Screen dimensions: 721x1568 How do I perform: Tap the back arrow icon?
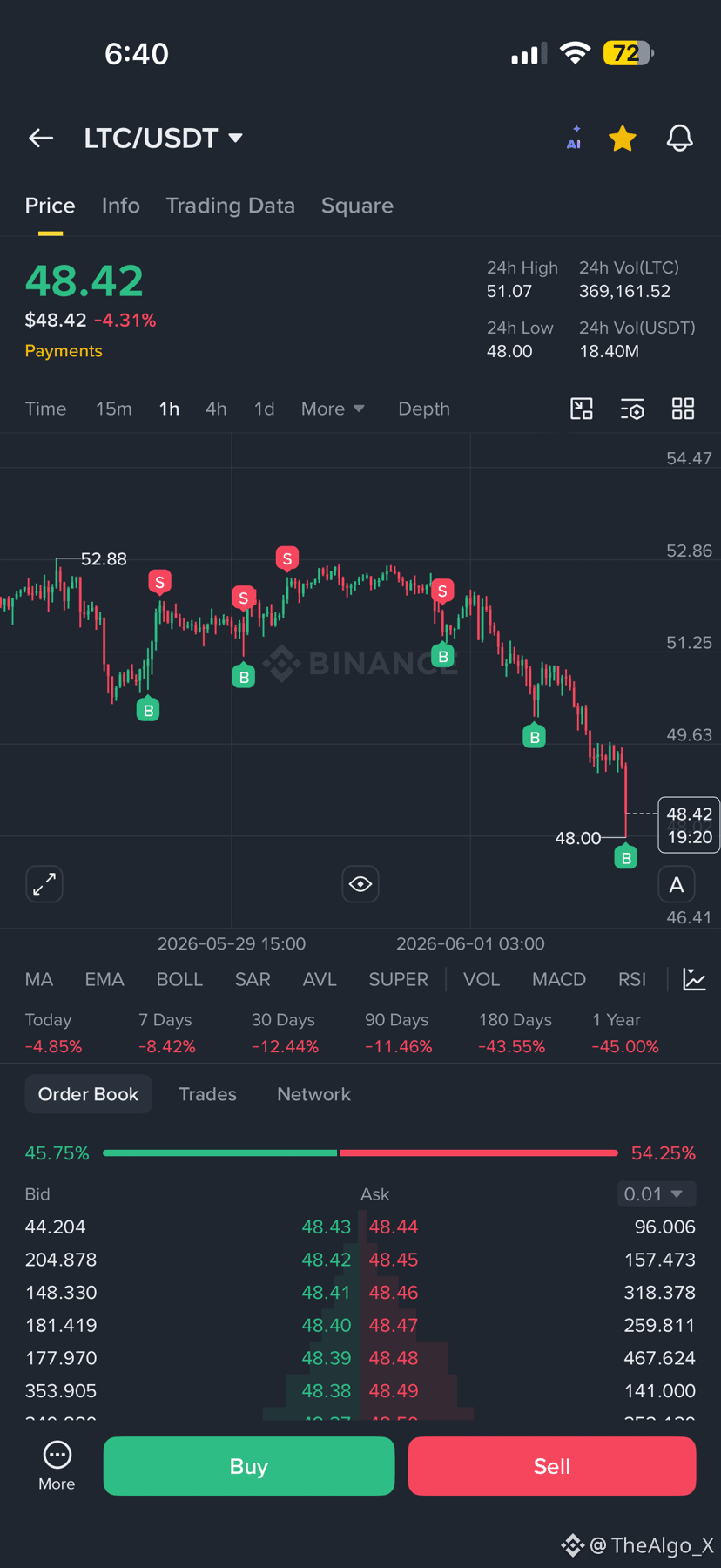click(41, 138)
